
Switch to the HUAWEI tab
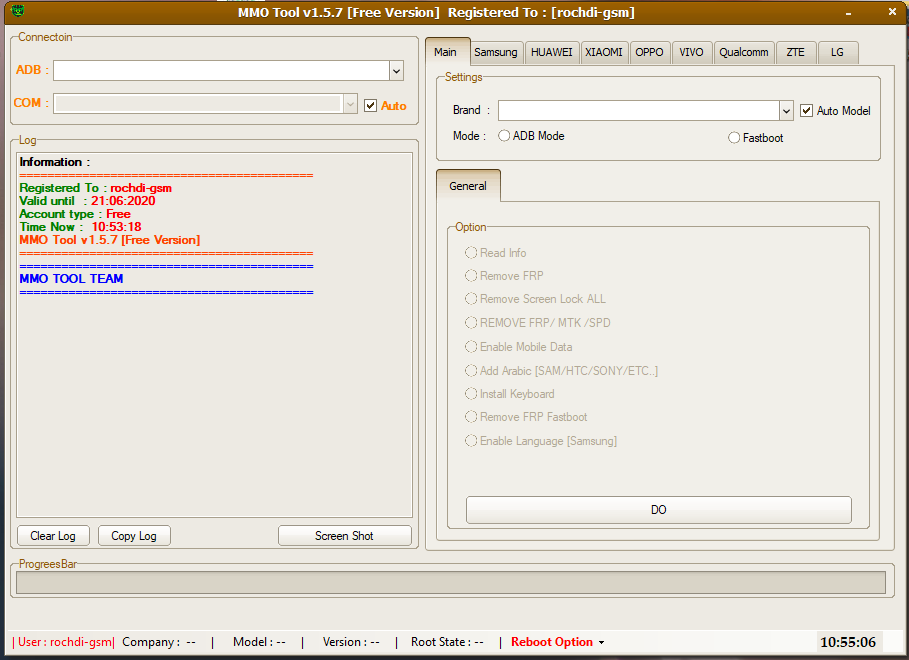click(551, 52)
